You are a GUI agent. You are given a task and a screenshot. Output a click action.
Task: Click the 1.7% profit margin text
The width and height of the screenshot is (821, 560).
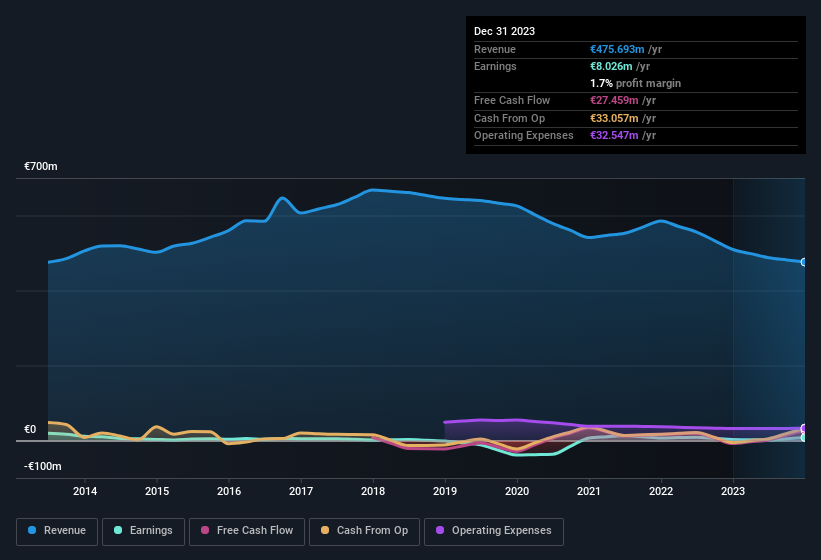pyautogui.click(x=635, y=83)
